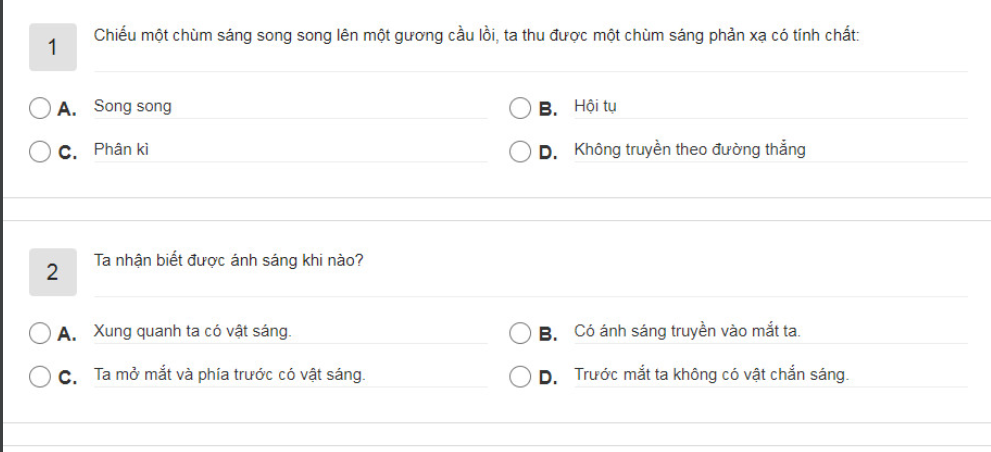Screen dimensions: 991x452
Task: Click the "Không truyền theo đường thẳng" answer text
Action: tap(689, 150)
